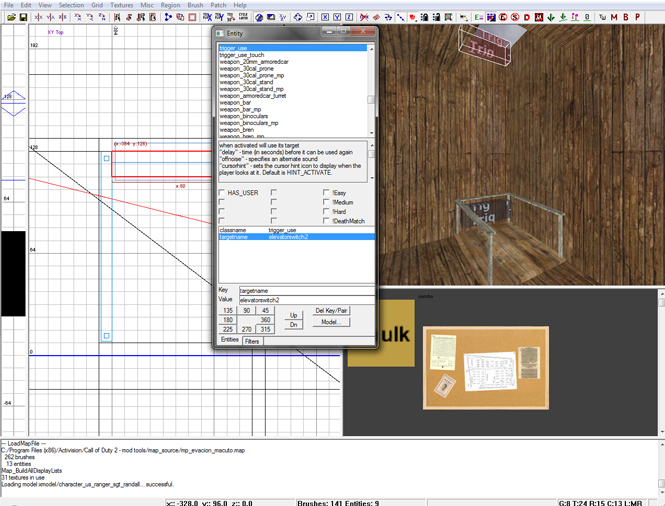665x506 pixels.
Task: Click the Model... button
Action: tap(331, 322)
